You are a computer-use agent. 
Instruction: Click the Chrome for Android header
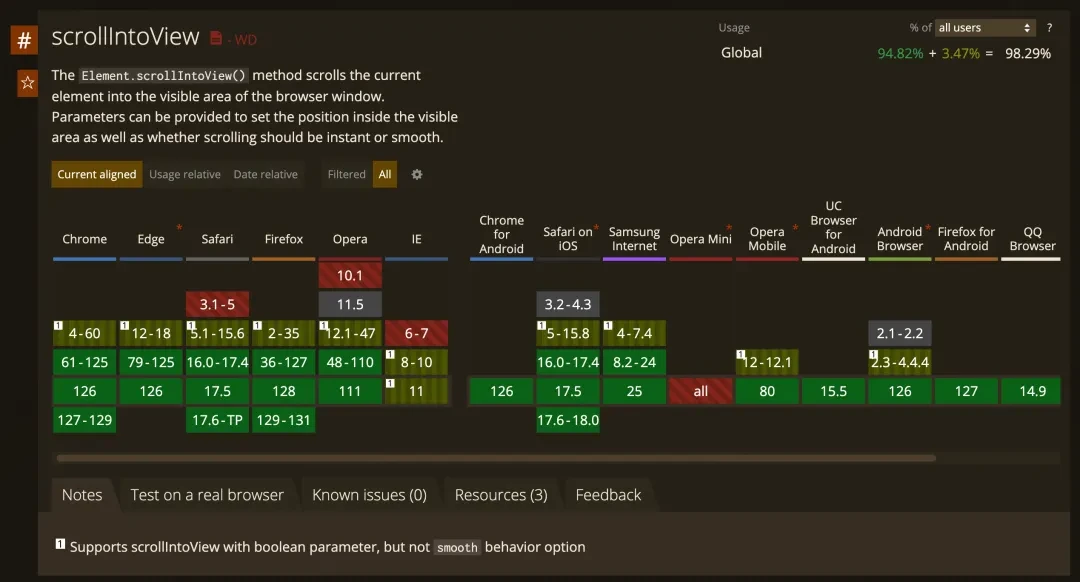(x=501, y=234)
